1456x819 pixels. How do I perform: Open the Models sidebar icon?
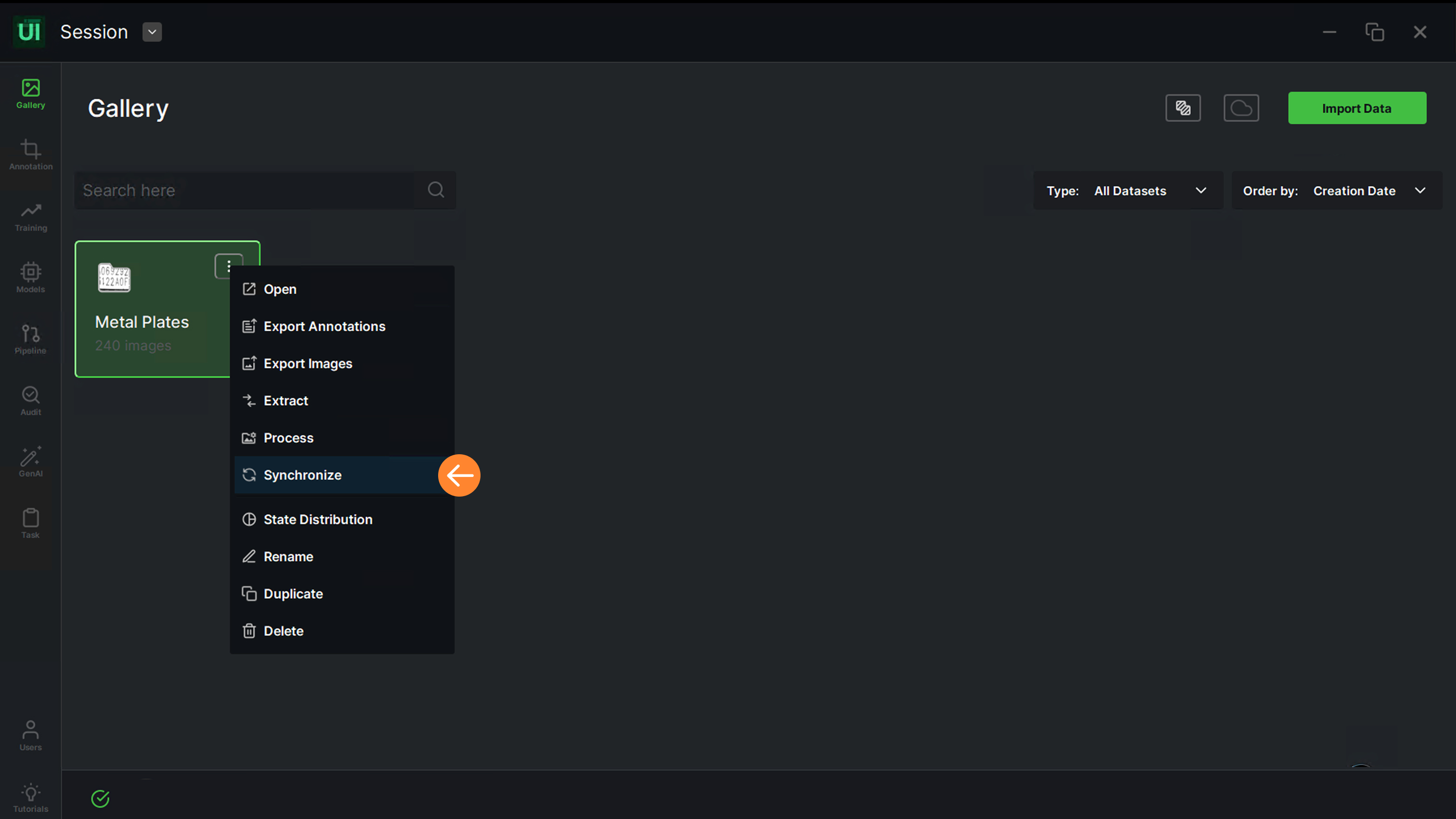click(x=30, y=277)
